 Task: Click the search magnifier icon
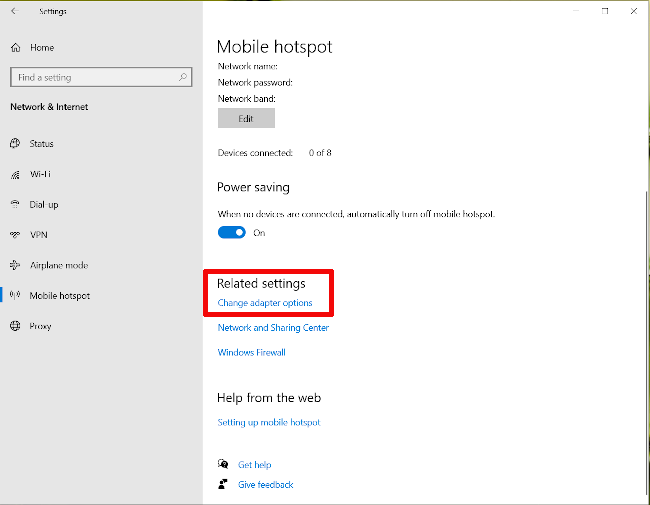click(x=183, y=77)
